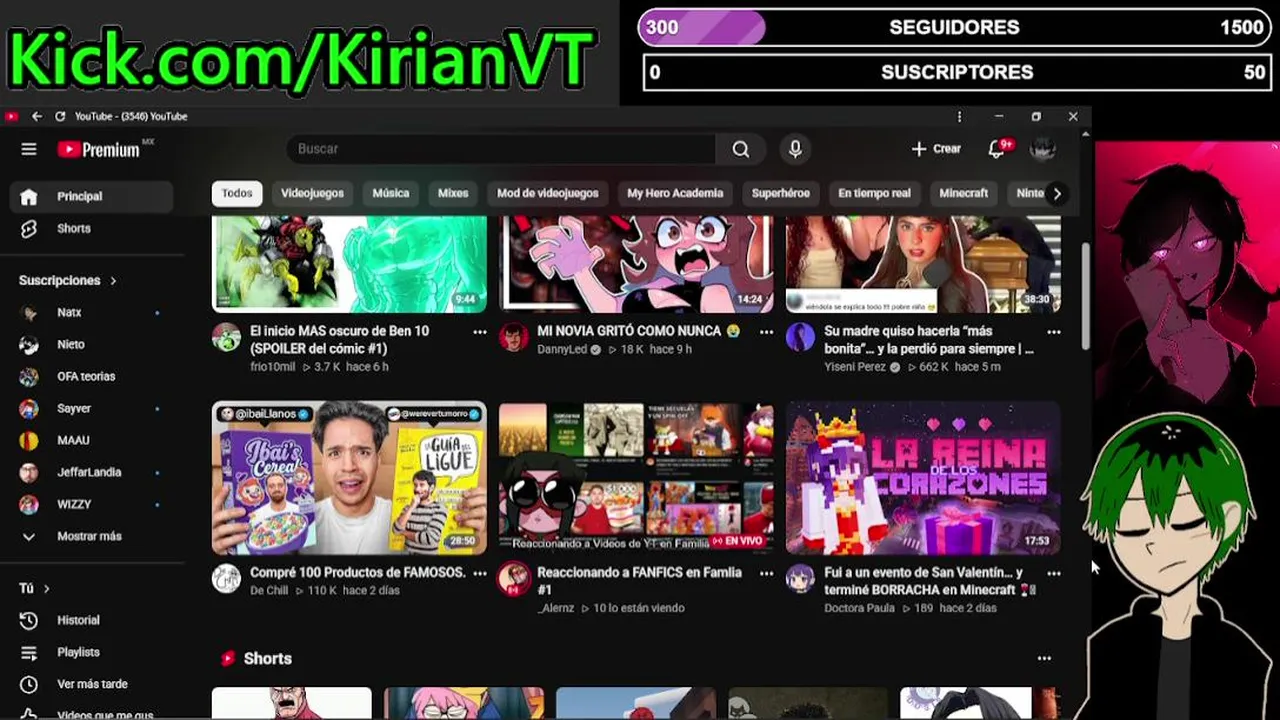Open frio10mil channel avatar
Viewport: 1280px width, 720px height.
click(227, 337)
